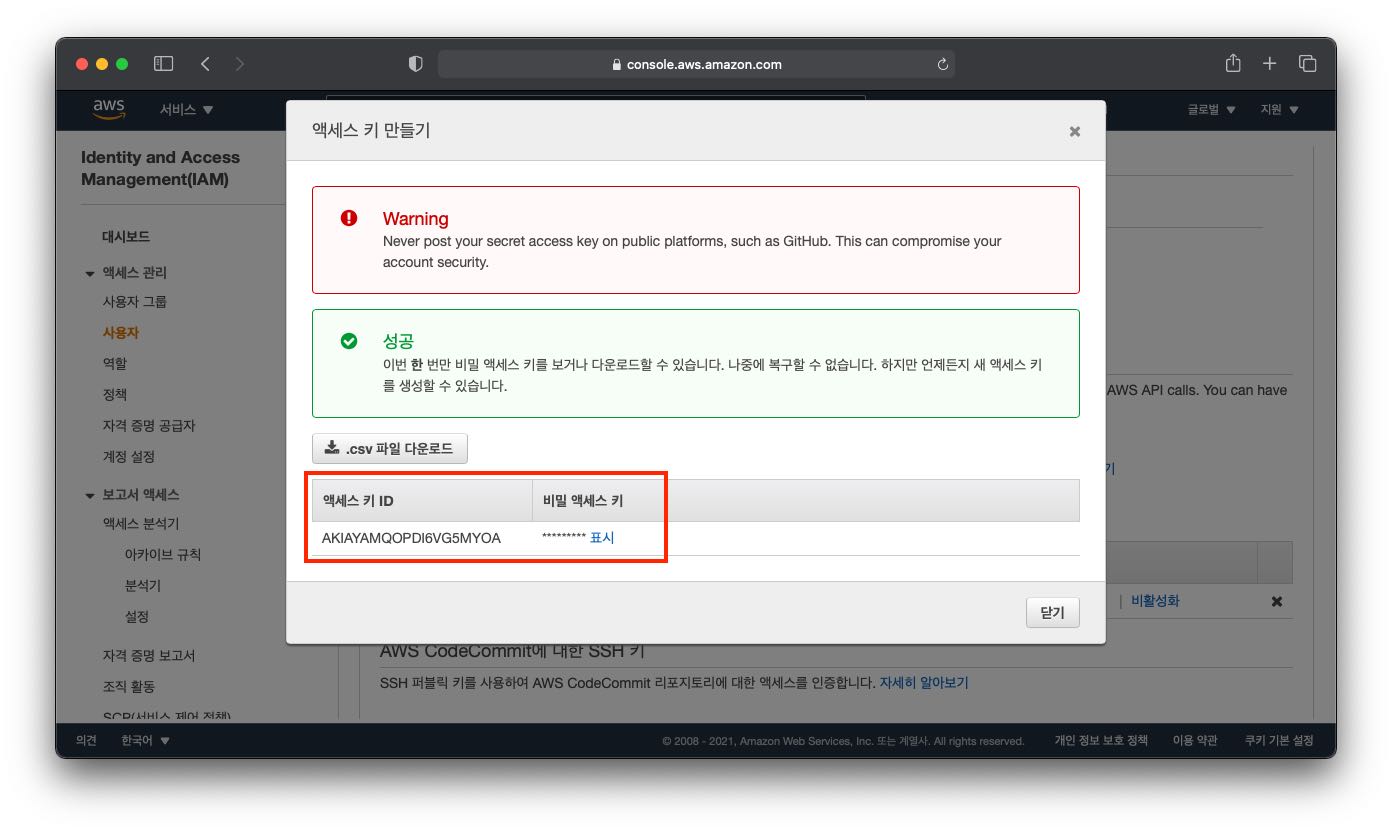Open the 지원 dropdown menu
Image resolution: width=1392 pixels, height=832 pixels.
pos(1279,109)
